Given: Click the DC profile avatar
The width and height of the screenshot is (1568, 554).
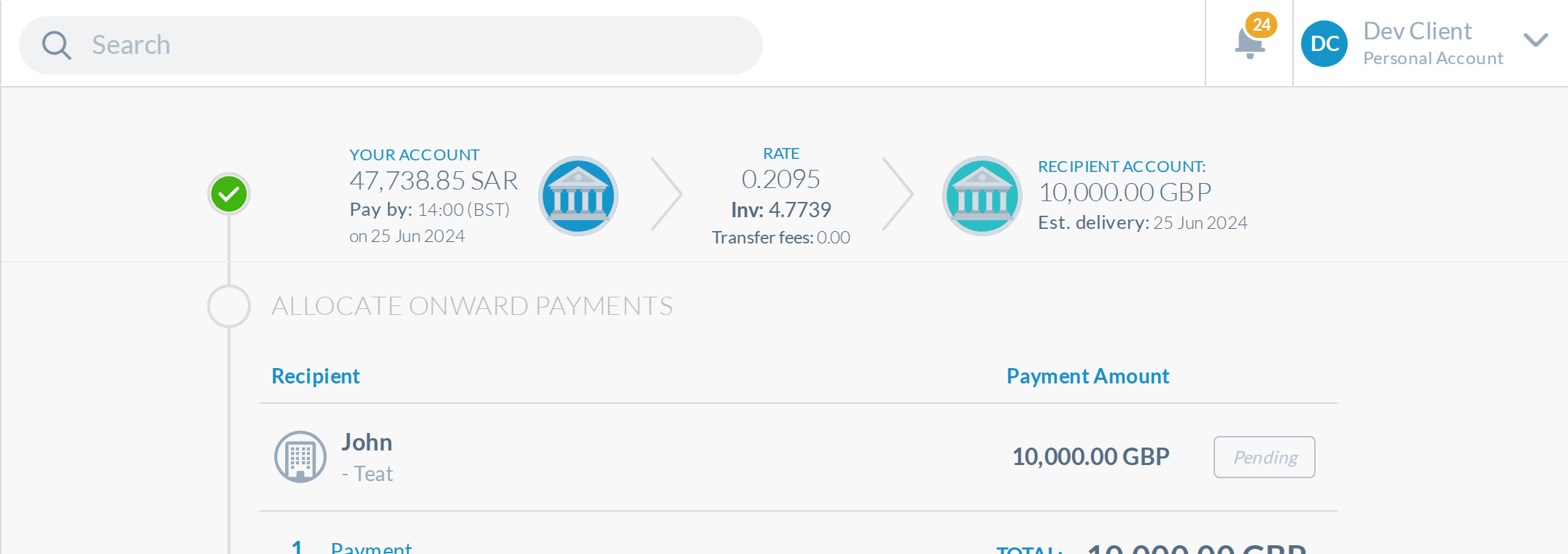Looking at the screenshot, I should pyautogui.click(x=1324, y=44).
